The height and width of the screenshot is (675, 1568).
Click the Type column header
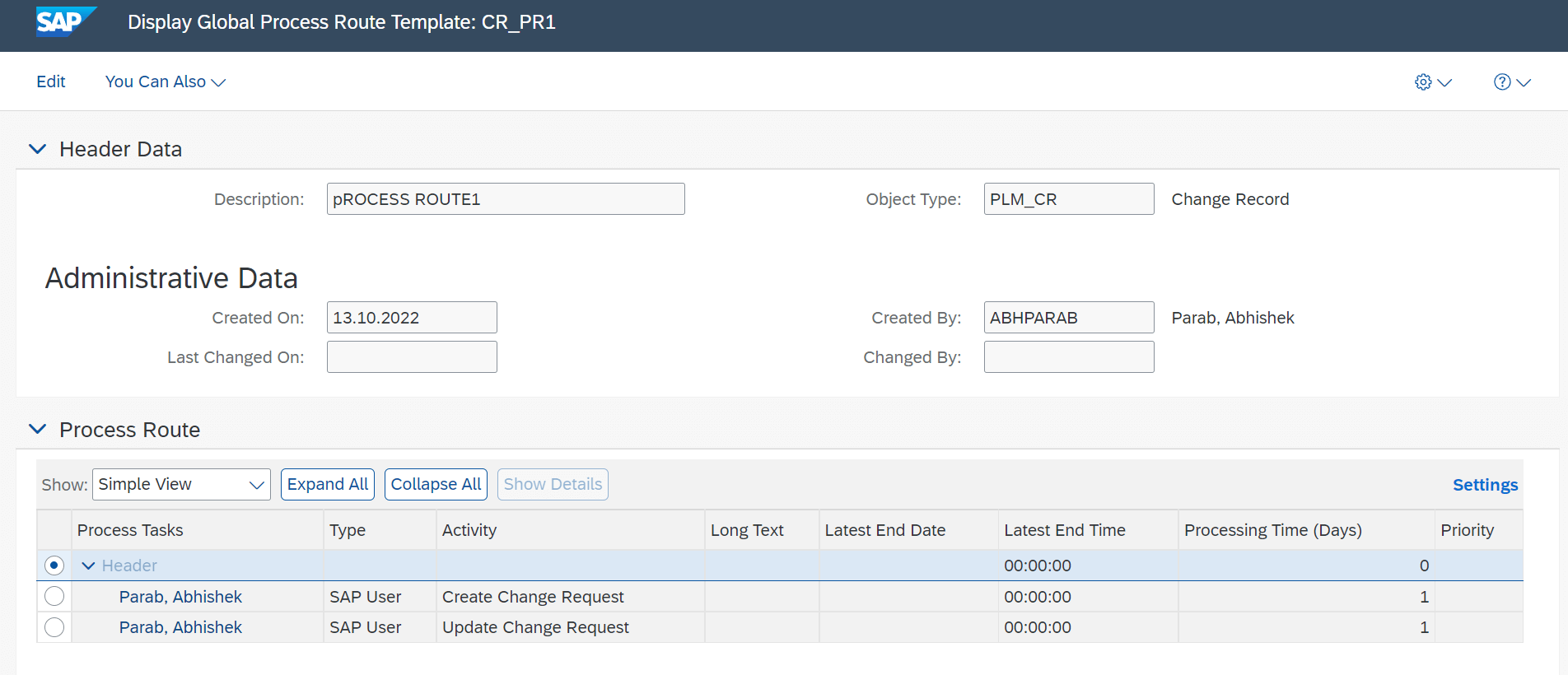point(380,530)
